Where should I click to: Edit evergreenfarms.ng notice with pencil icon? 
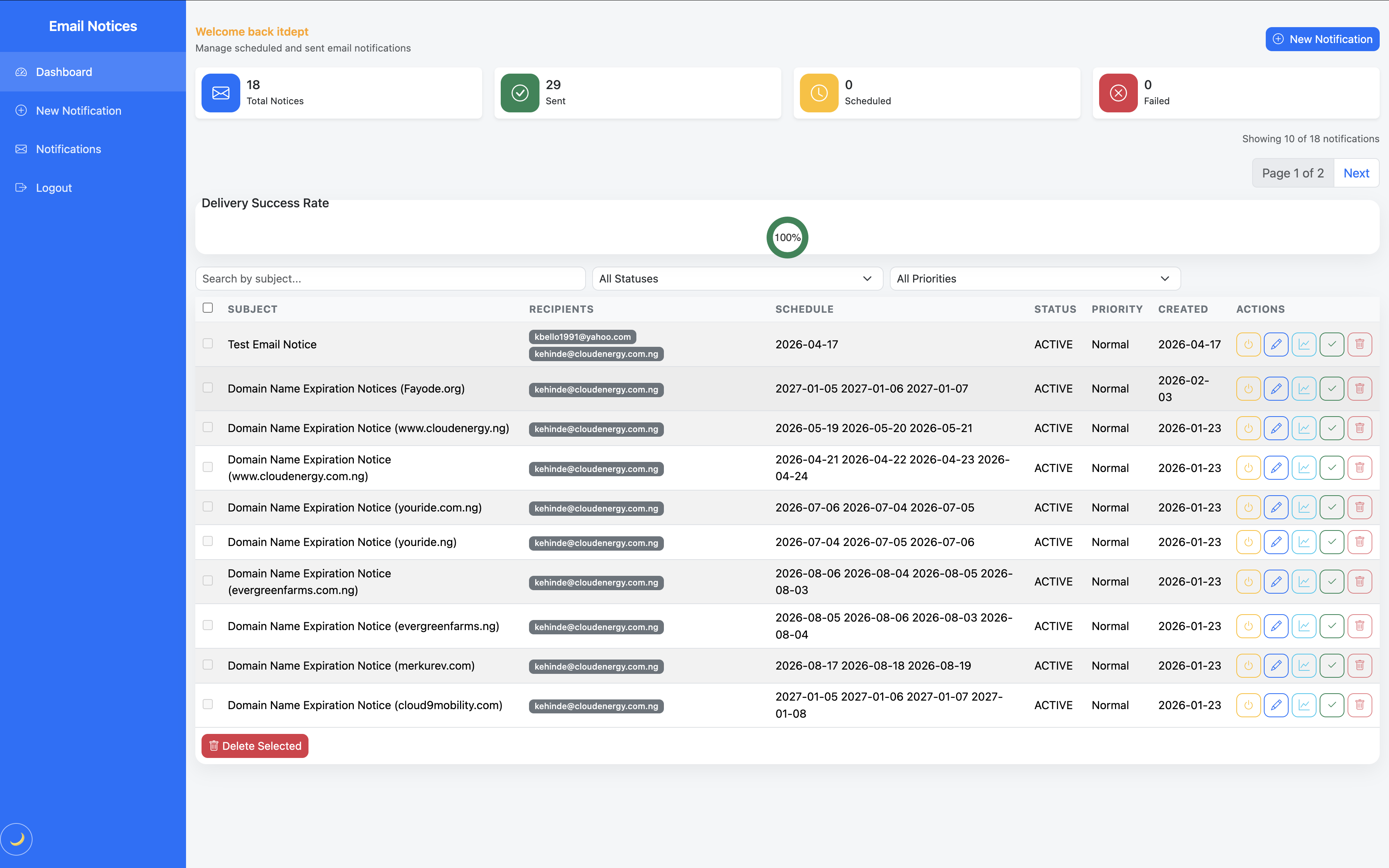[1276, 626]
